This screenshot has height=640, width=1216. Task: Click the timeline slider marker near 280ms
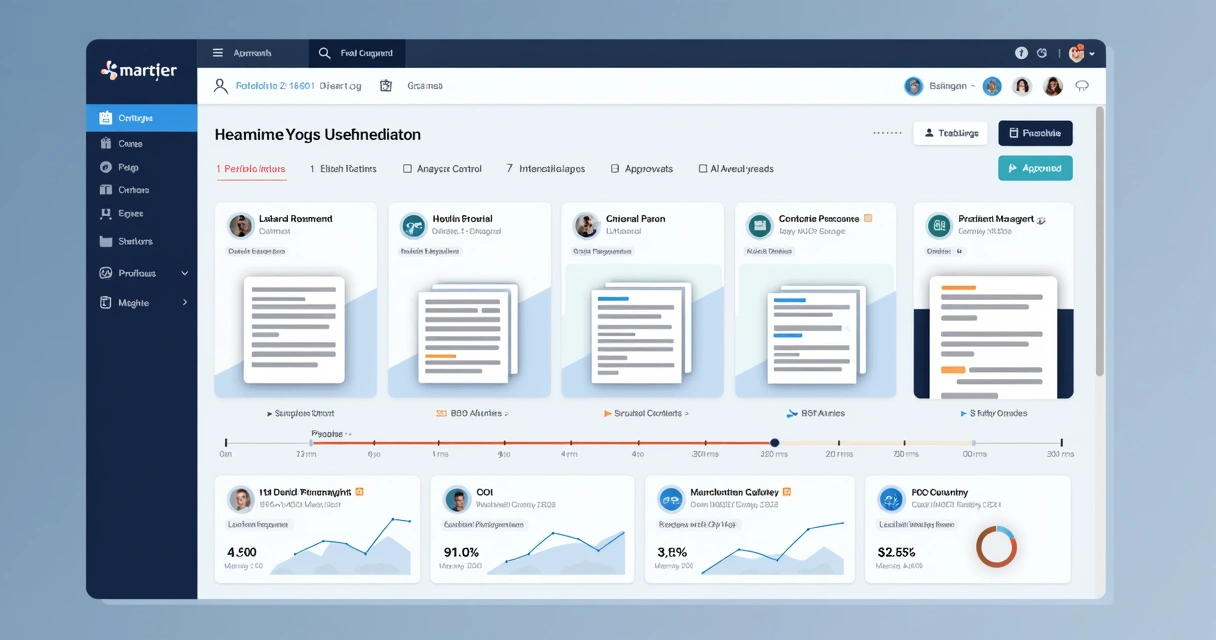[775, 441]
